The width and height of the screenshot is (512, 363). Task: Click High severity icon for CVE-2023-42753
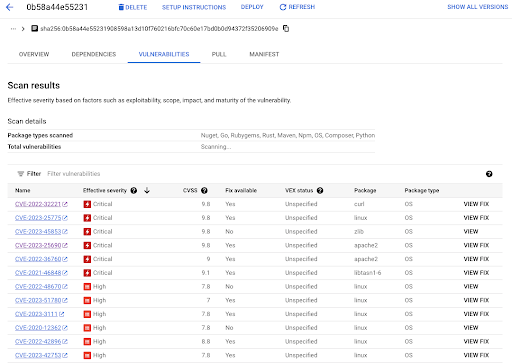pyautogui.click(x=87, y=355)
